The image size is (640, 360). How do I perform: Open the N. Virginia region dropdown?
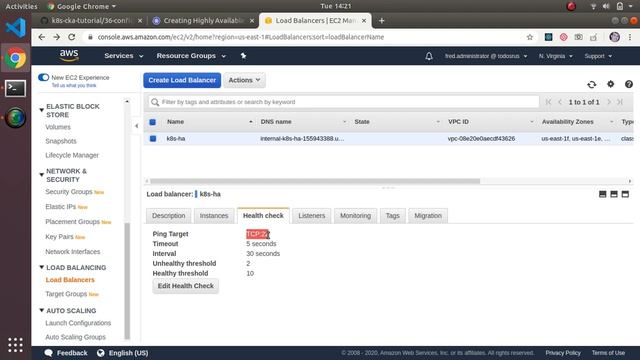[556, 56]
